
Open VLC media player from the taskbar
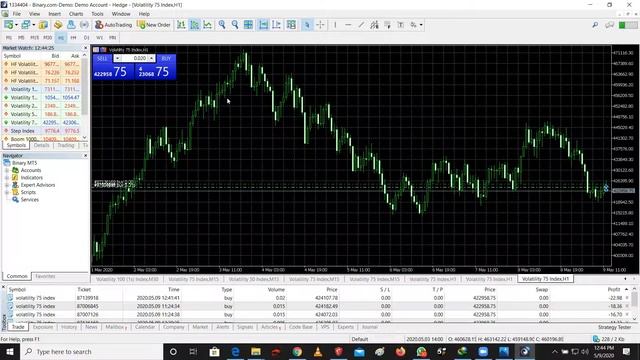(318, 351)
